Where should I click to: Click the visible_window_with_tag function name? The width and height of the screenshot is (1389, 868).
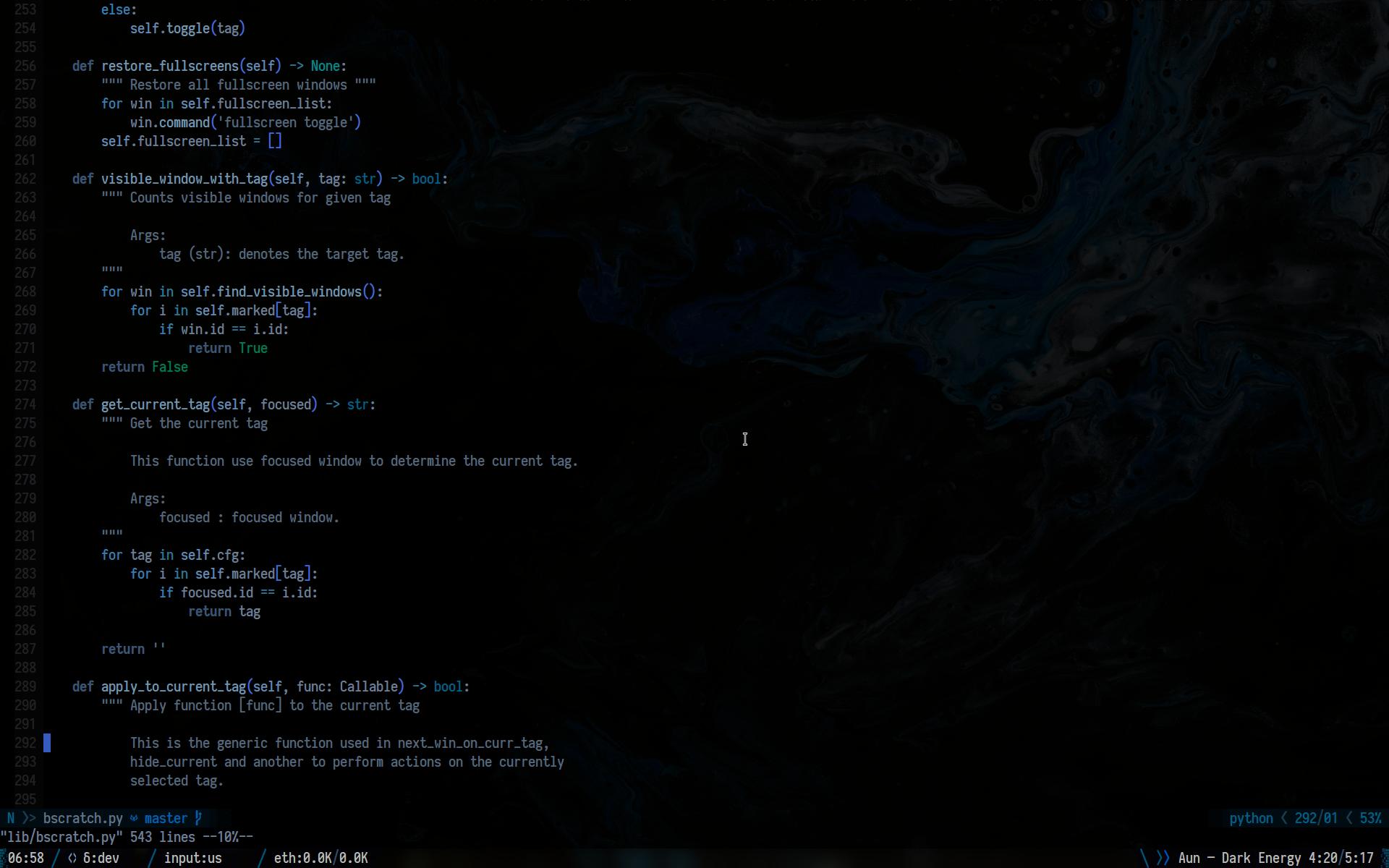point(184,179)
